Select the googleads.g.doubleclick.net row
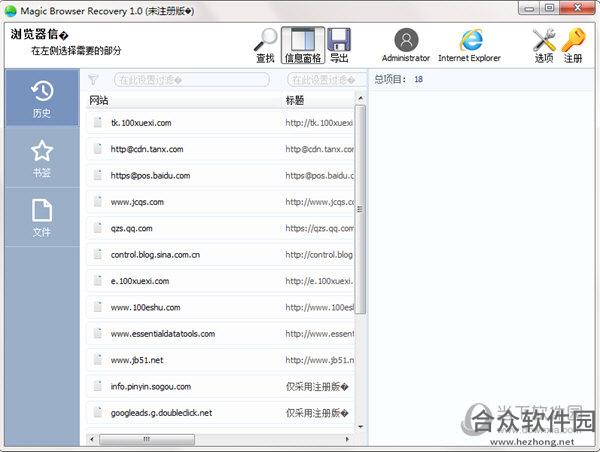The height and width of the screenshot is (452, 600). [220, 413]
